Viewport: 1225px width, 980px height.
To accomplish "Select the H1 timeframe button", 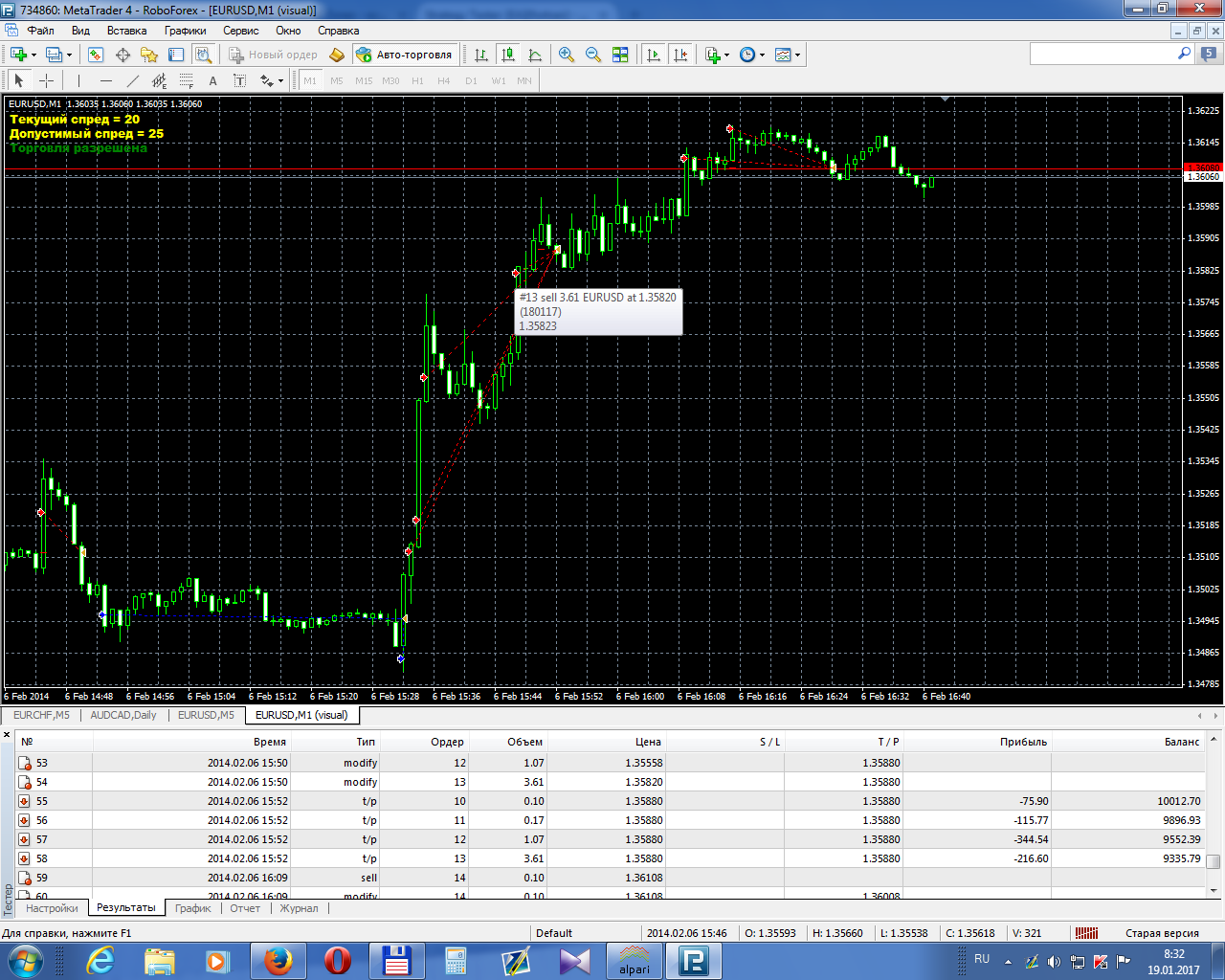I will pos(417,80).
